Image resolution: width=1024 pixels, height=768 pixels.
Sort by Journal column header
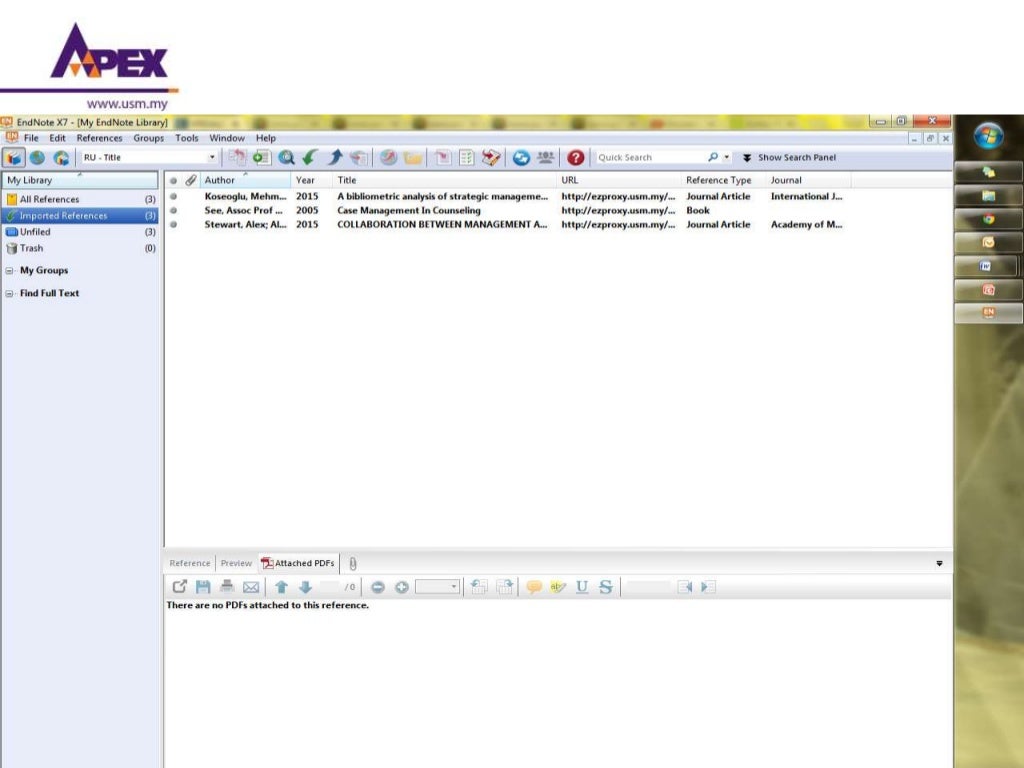808,180
